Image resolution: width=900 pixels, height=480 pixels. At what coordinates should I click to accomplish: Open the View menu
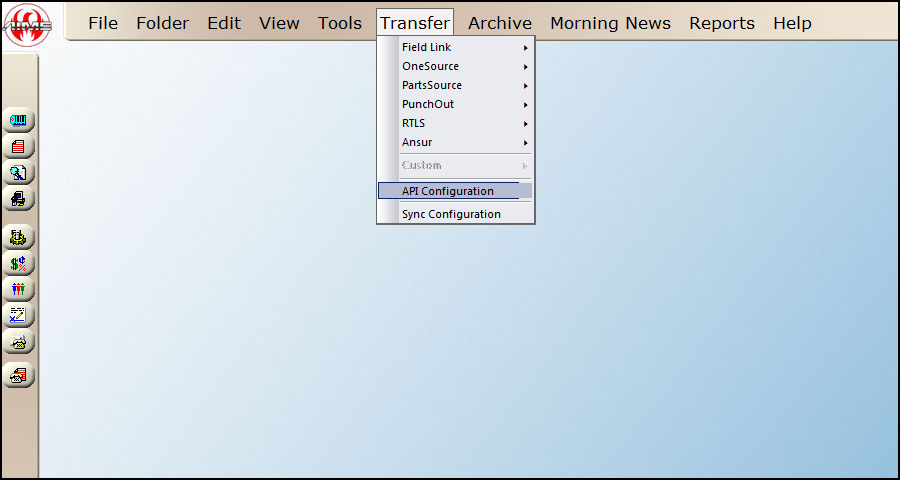pyautogui.click(x=279, y=24)
